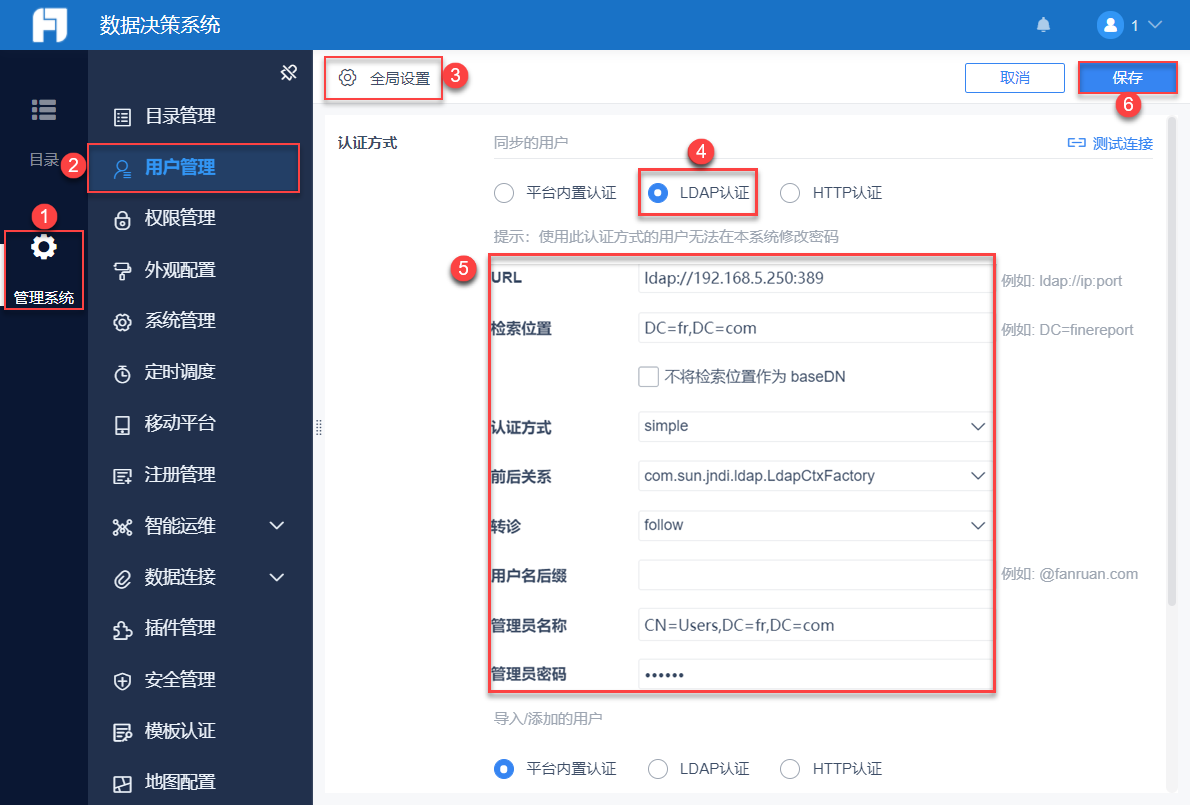
Task: Click the 智能运维 icon
Action: click(x=122, y=527)
